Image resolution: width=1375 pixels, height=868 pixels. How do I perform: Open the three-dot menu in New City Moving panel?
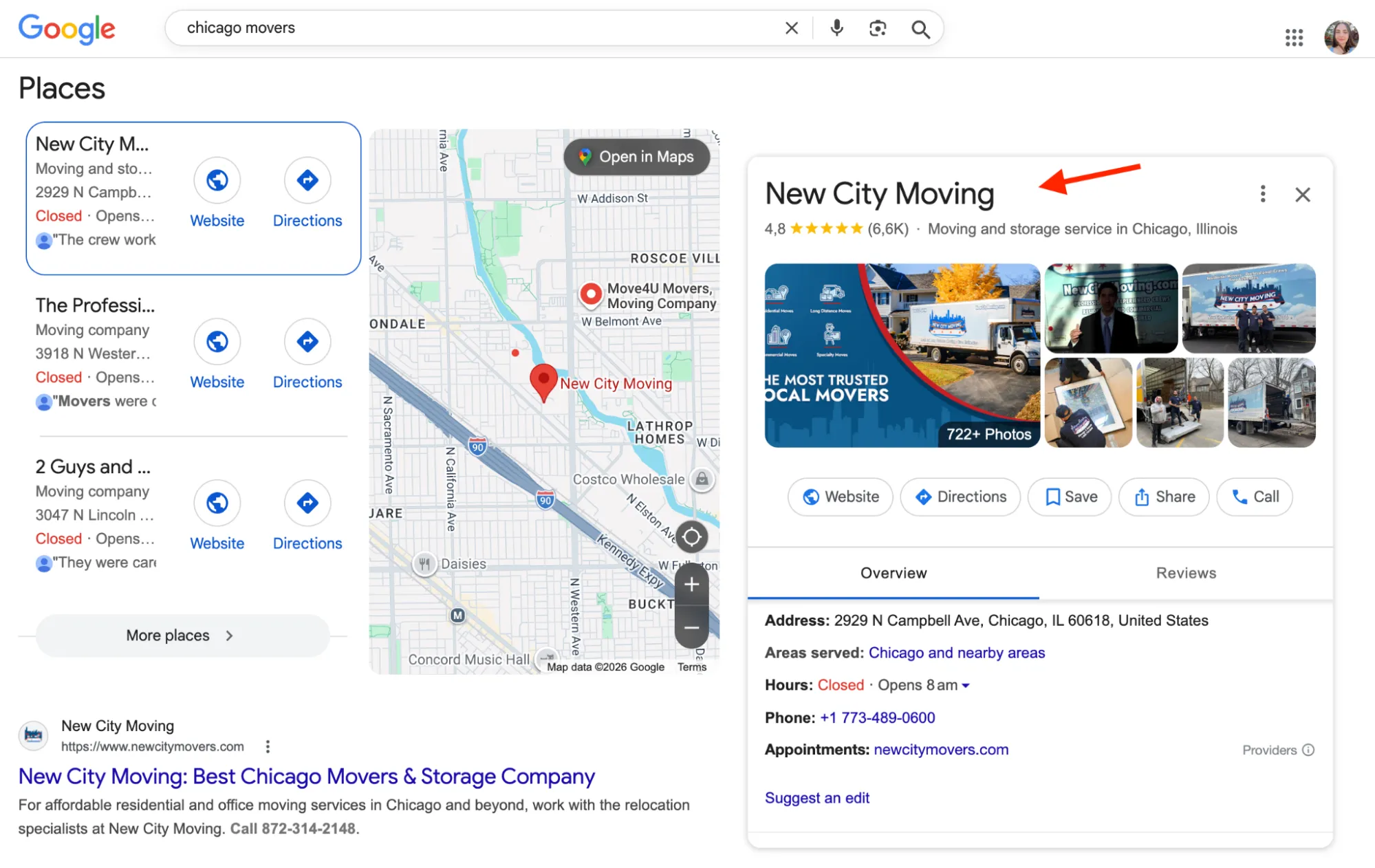(x=1263, y=194)
